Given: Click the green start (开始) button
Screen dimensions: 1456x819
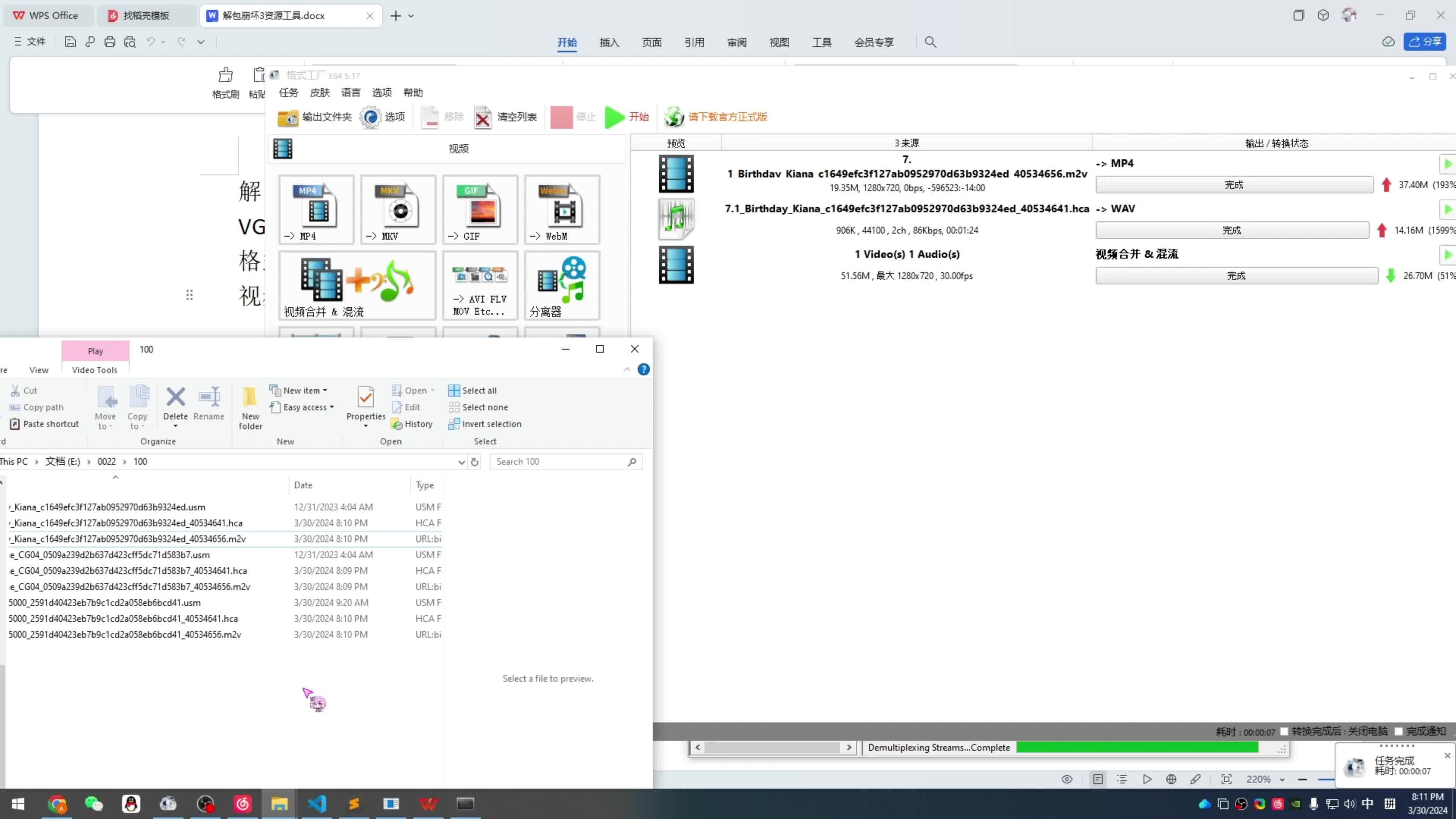Looking at the screenshot, I should pos(627,117).
